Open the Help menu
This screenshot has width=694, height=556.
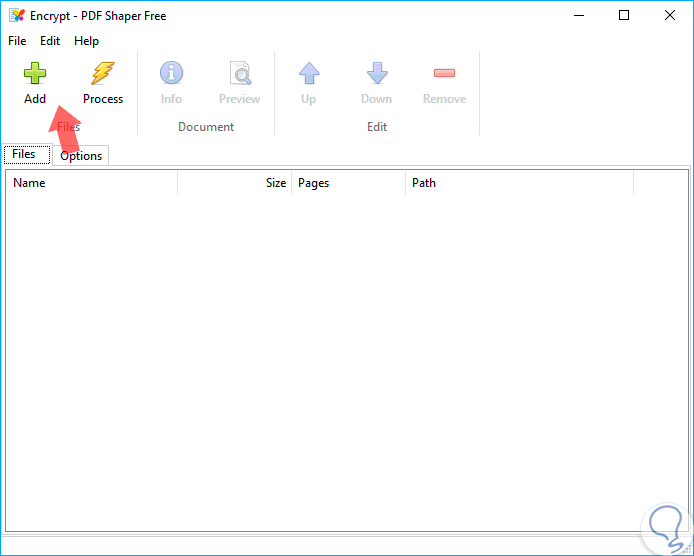[86, 41]
